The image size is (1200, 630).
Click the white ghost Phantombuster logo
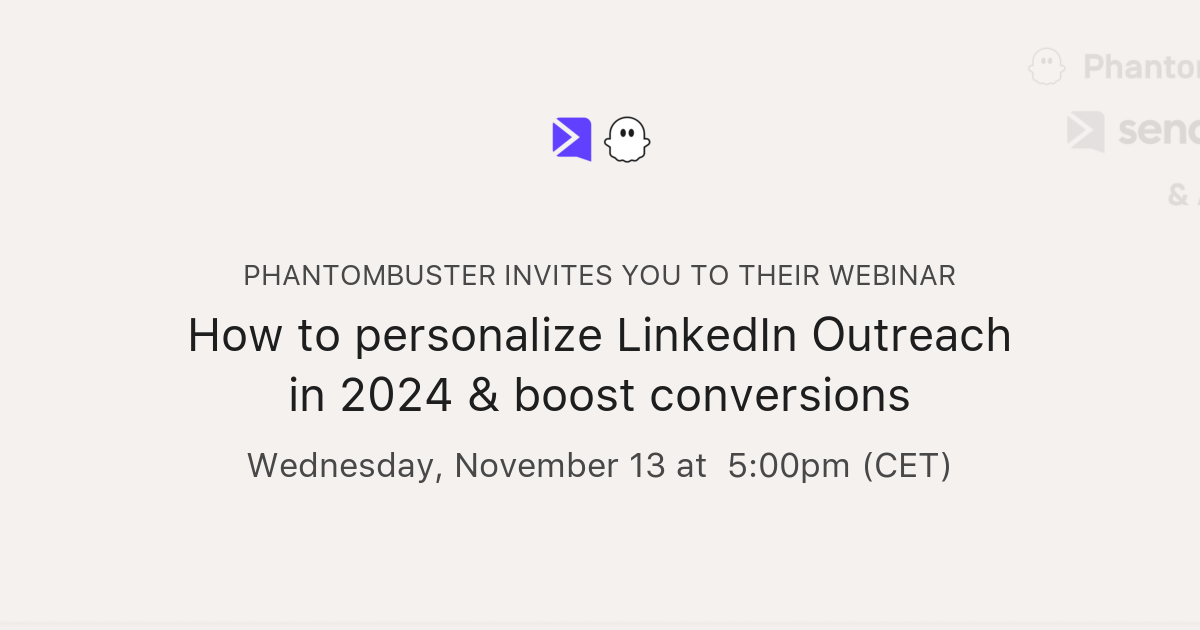pos(627,140)
